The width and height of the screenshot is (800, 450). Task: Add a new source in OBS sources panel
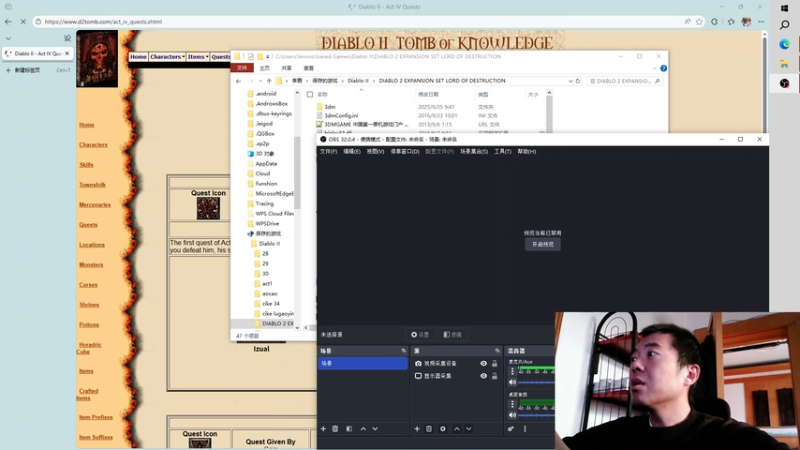coord(417,429)
